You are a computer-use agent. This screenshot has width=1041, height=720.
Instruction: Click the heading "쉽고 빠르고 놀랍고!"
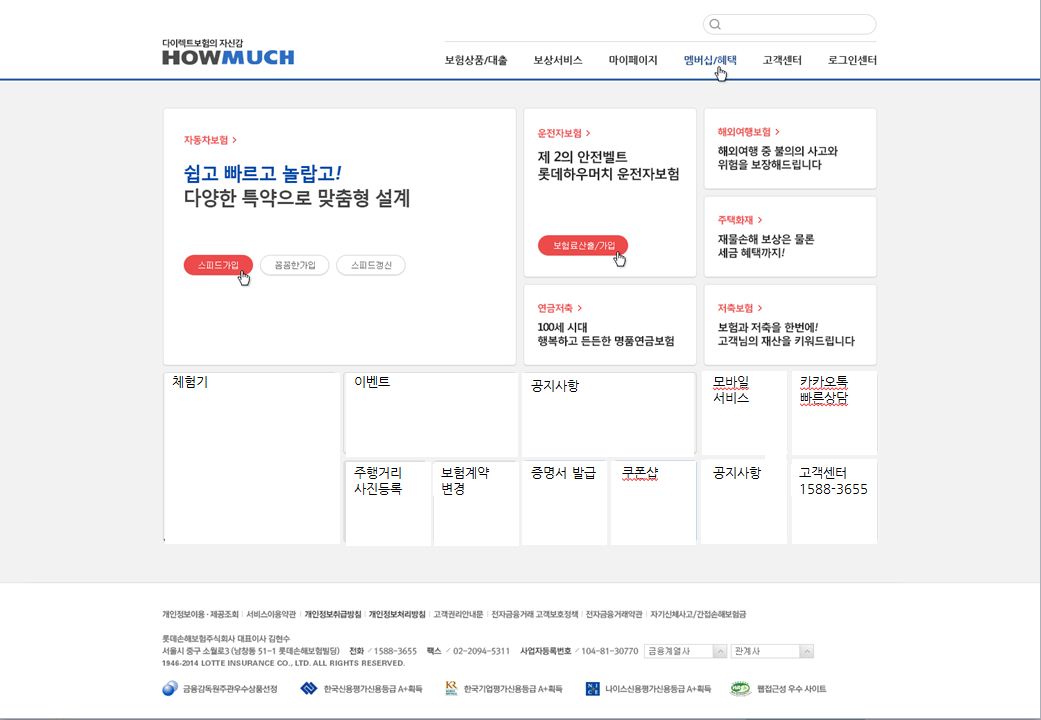(262, 174)
